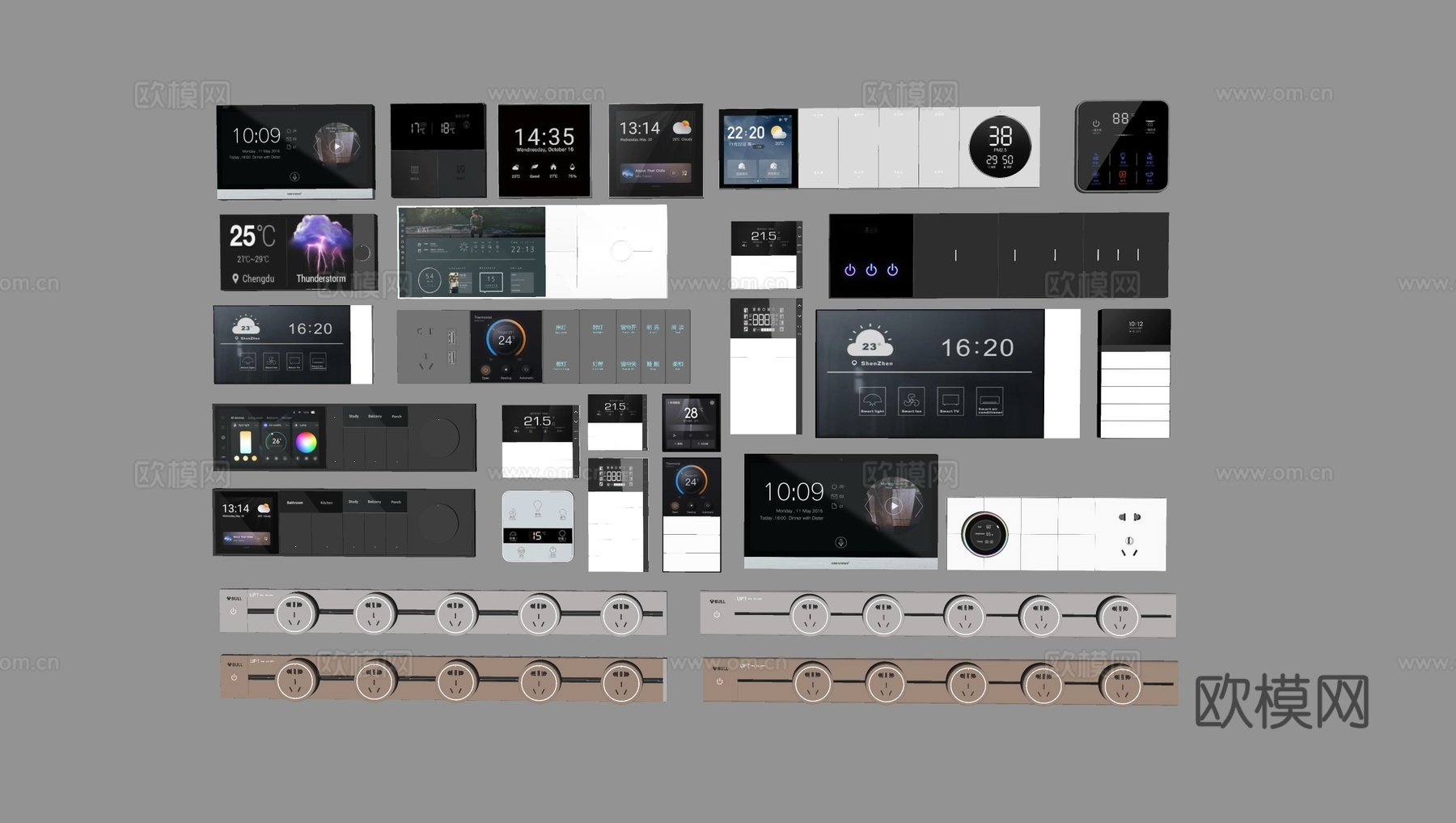This screenshot has width=1456, height=823.
Task: Tap Smart TV on the large 16:20 panel
Action: (x=950, y=401)
